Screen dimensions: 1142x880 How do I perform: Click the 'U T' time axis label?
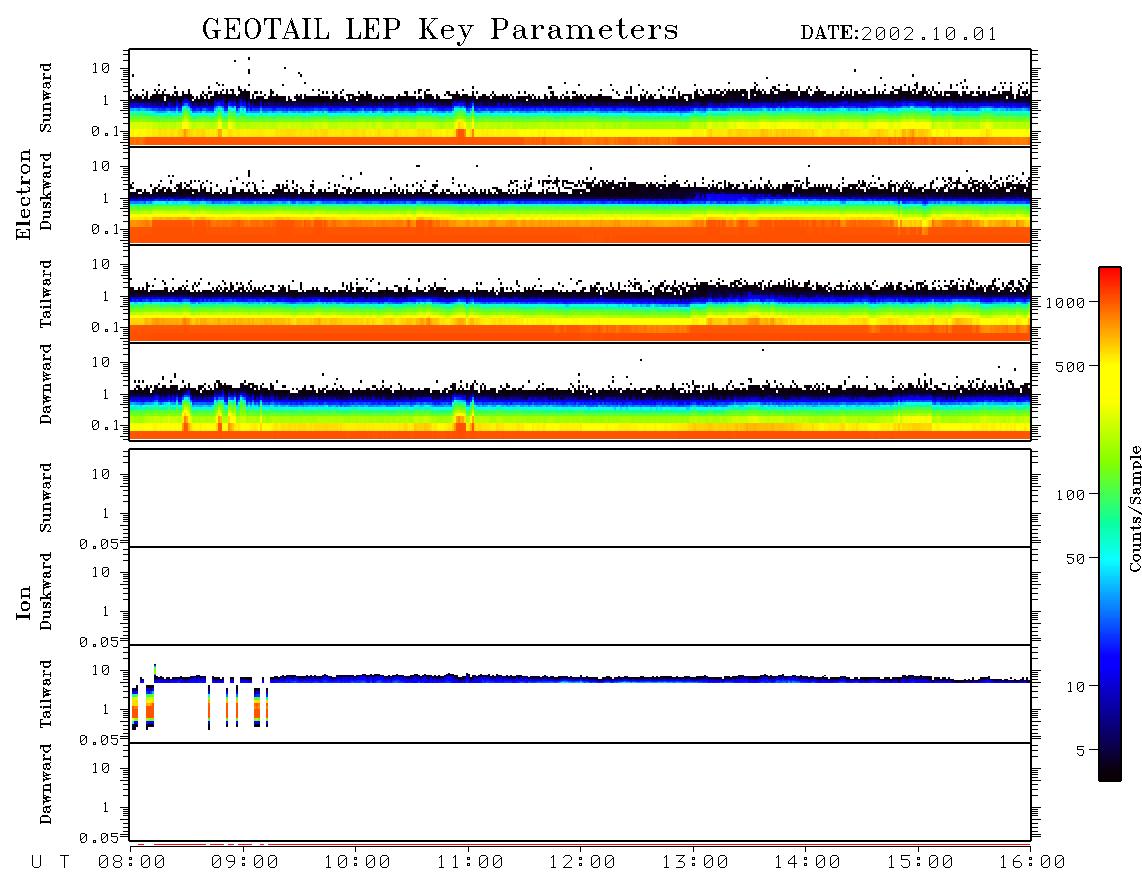50,863
